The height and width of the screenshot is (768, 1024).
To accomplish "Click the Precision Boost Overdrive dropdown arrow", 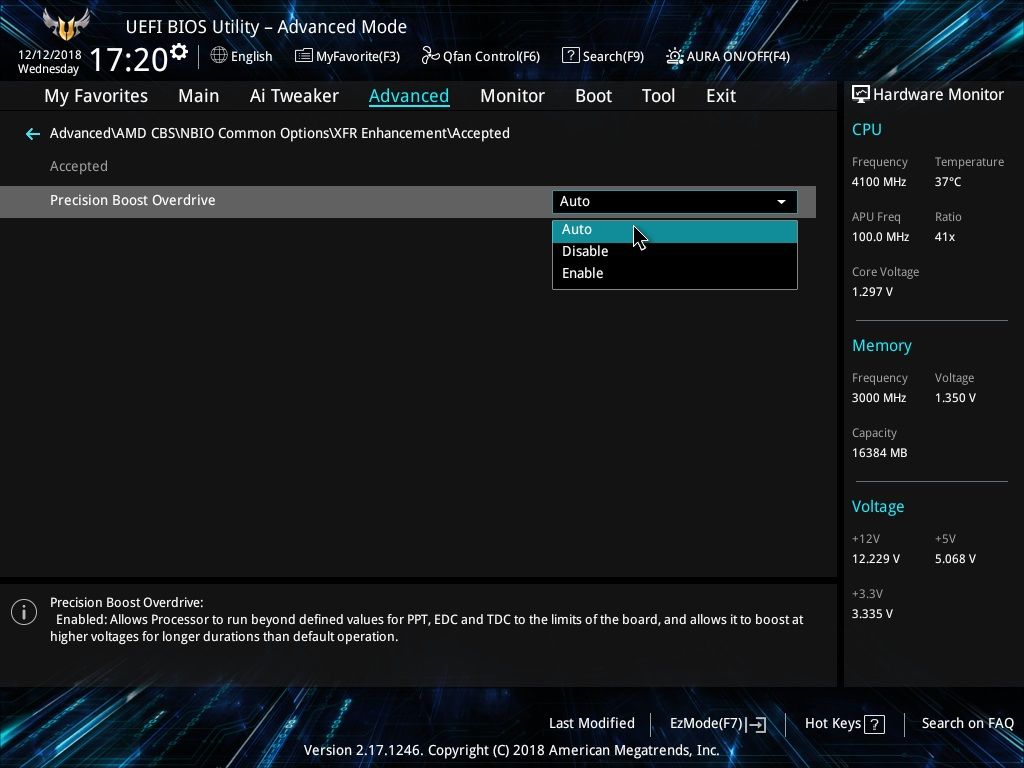I will pyautogui.click(x=781, y=202).
